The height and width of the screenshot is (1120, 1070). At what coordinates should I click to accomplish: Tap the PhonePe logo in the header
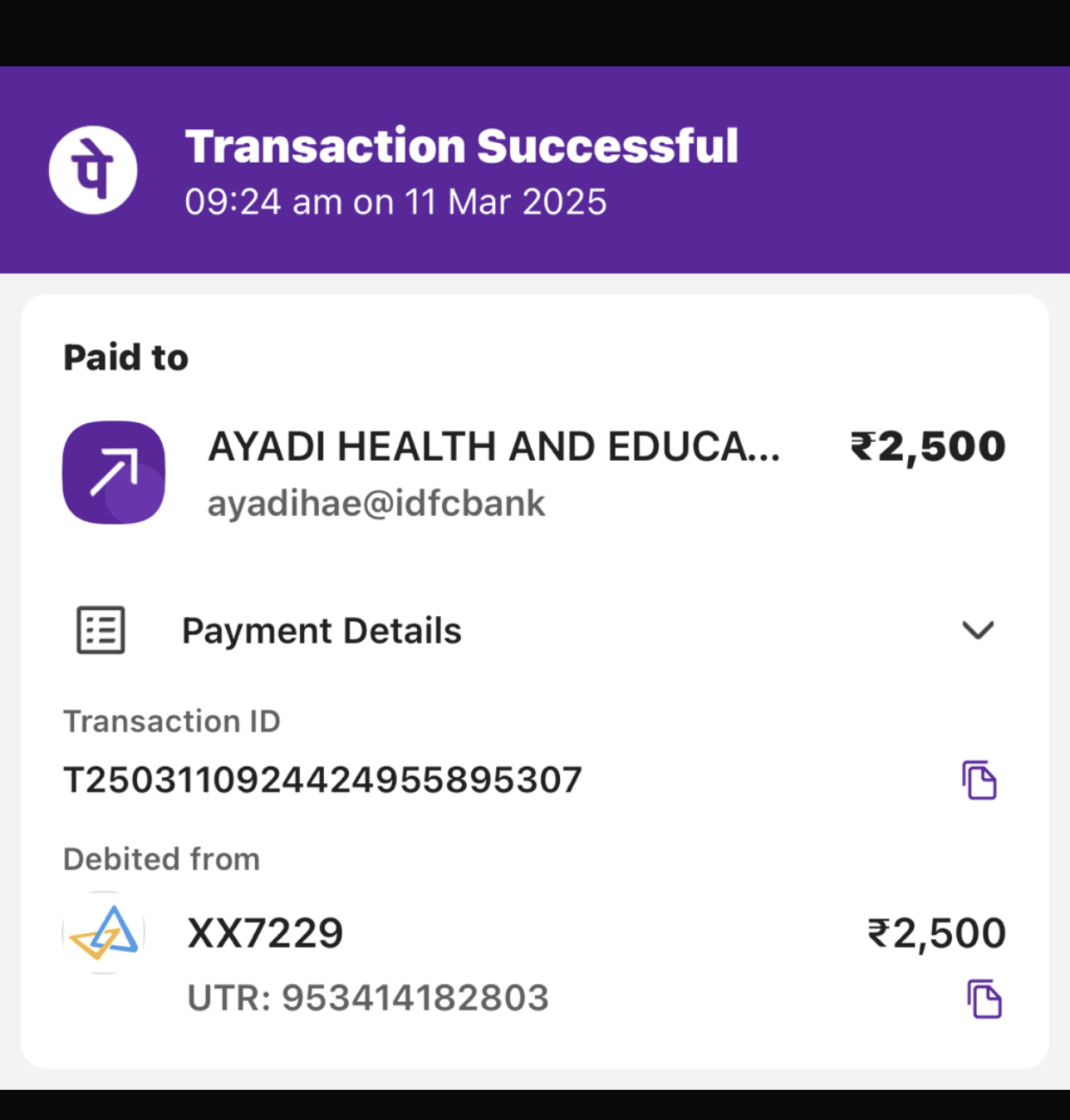tap(93, 170)
